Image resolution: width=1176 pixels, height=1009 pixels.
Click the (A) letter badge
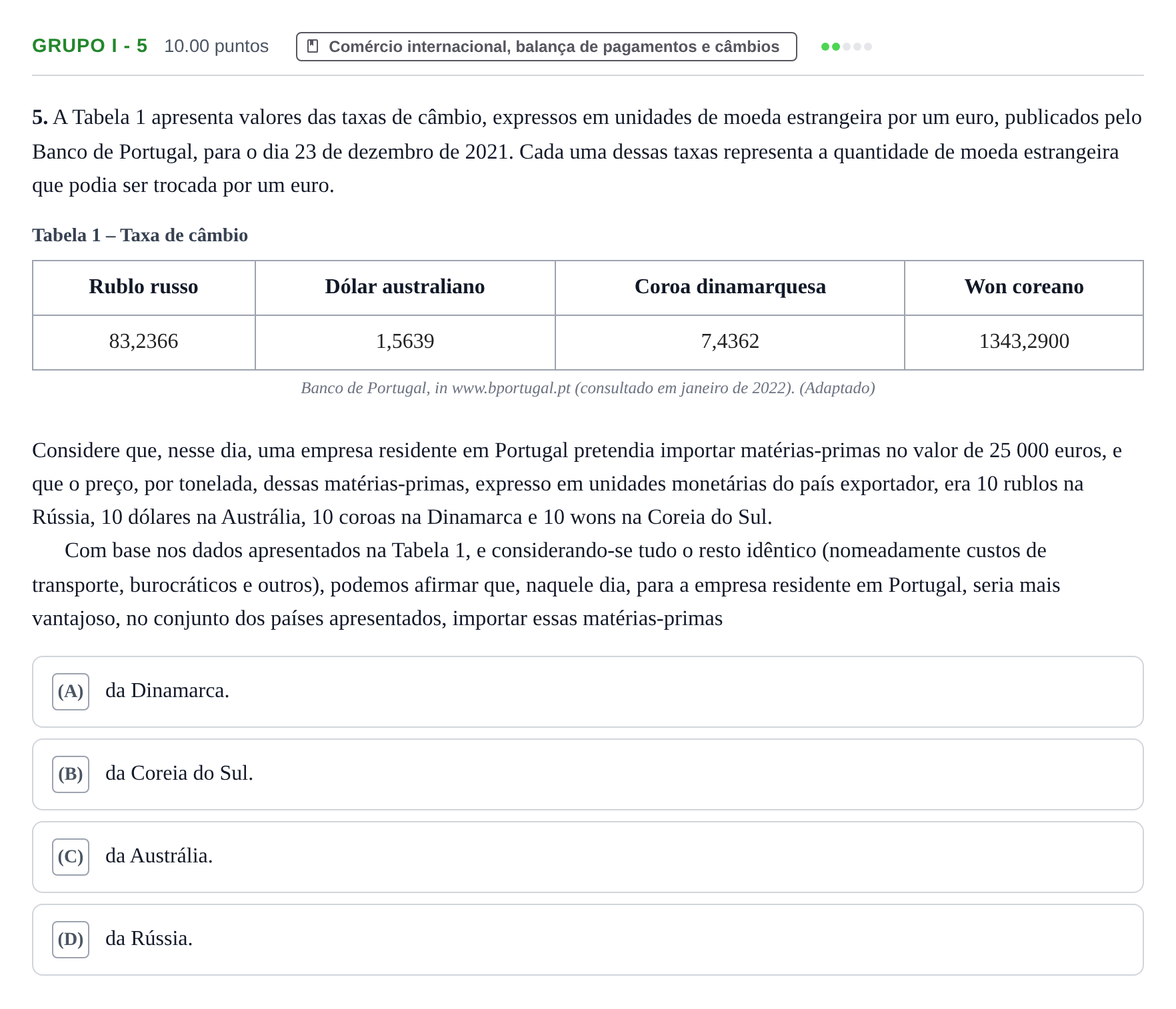[71, 692]
